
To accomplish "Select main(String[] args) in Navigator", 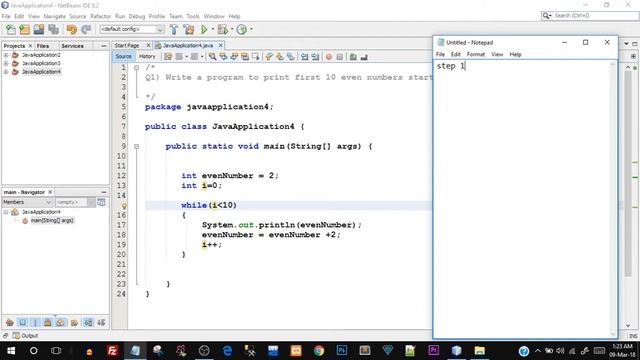I will [x=52, y=220].
